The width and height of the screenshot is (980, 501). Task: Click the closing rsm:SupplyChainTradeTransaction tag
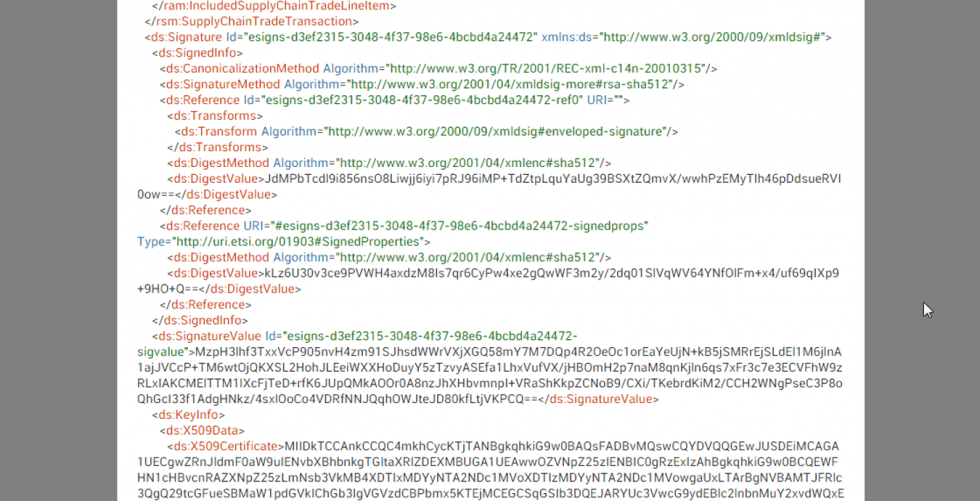pyautogui.click(x=251, y=21)
